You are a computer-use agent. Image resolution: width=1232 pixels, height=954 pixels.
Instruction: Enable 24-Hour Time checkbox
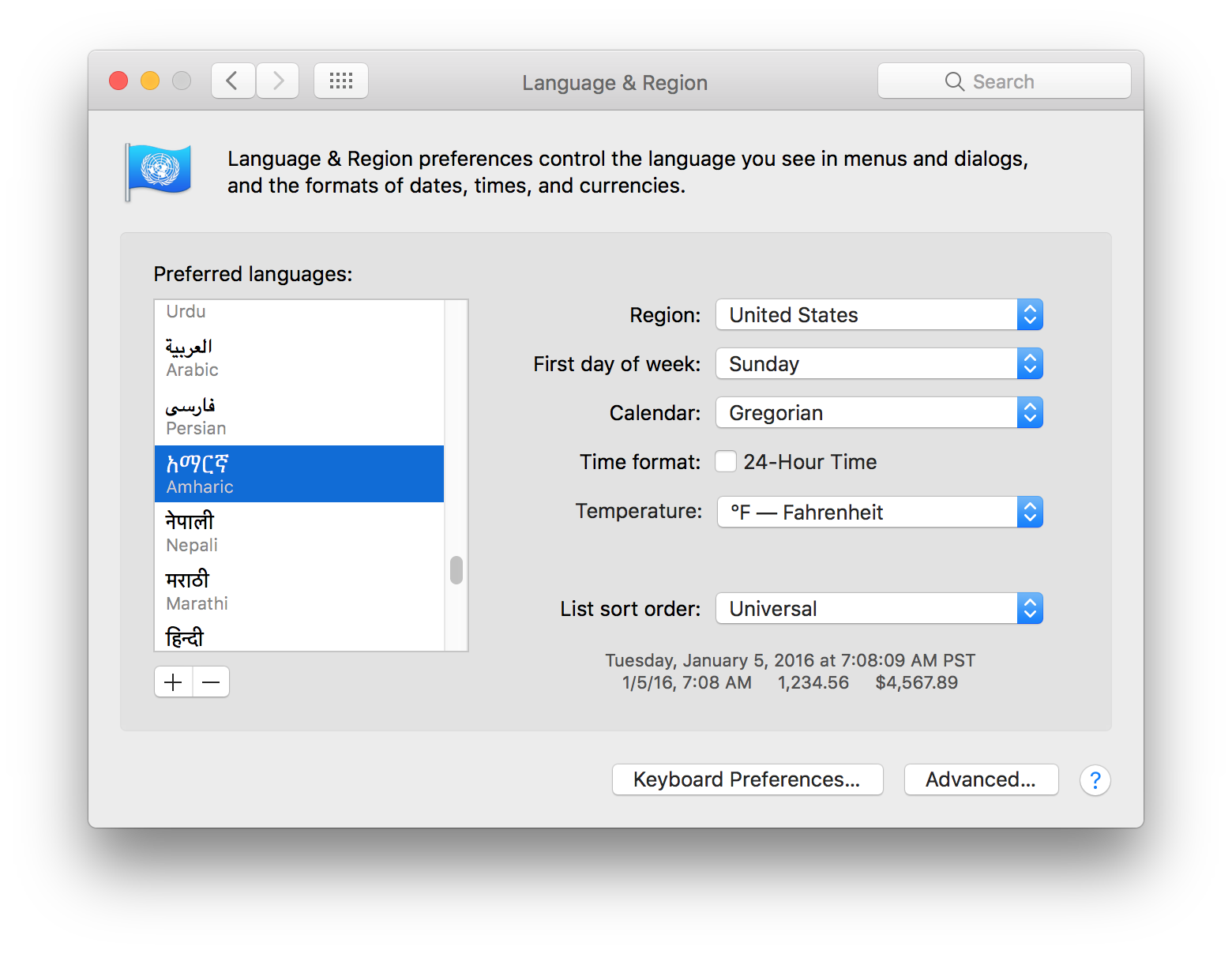point(726,461)
